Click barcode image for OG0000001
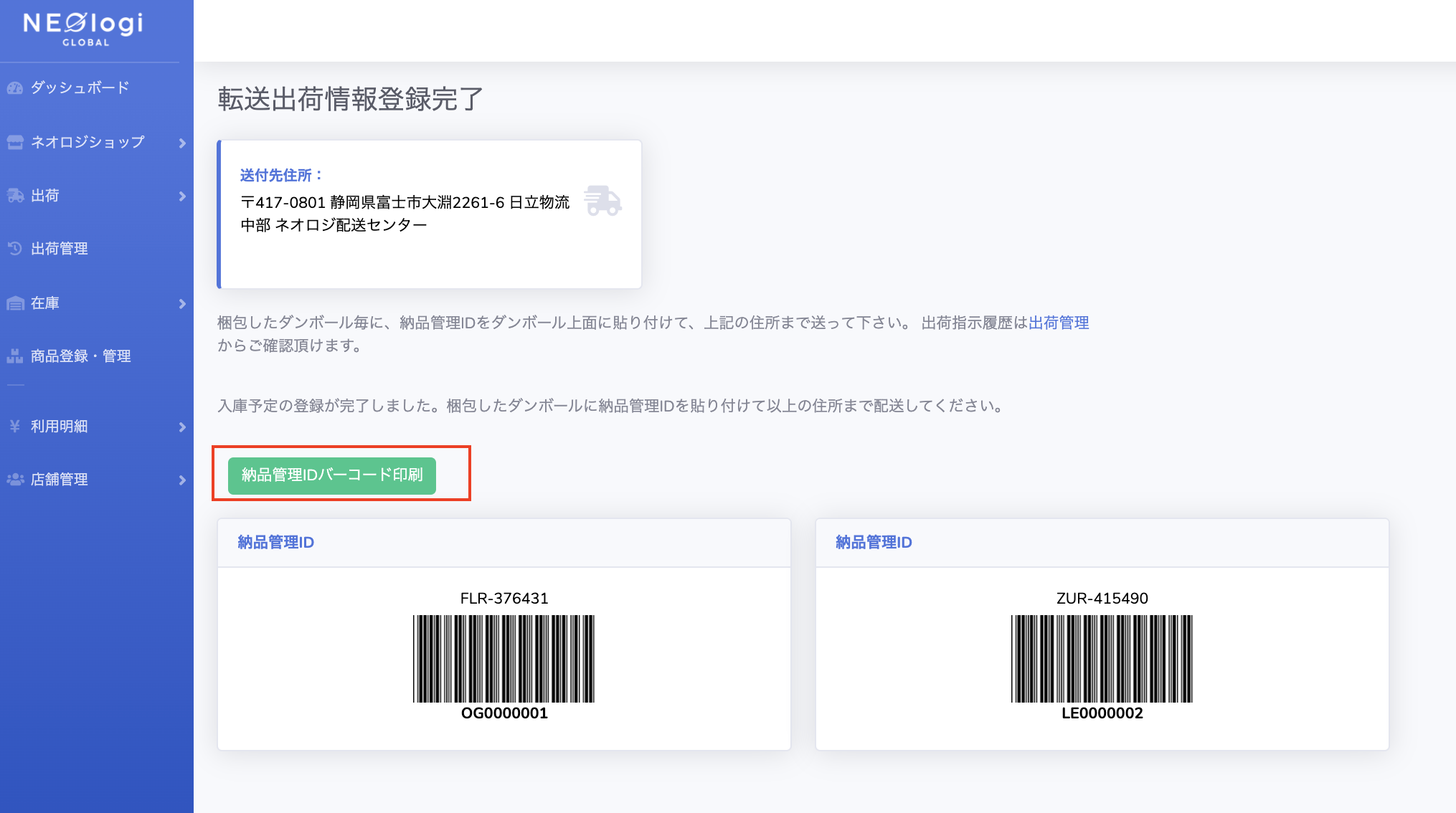The height and width of the screenshot is (813, 1456). coord(504,658)
